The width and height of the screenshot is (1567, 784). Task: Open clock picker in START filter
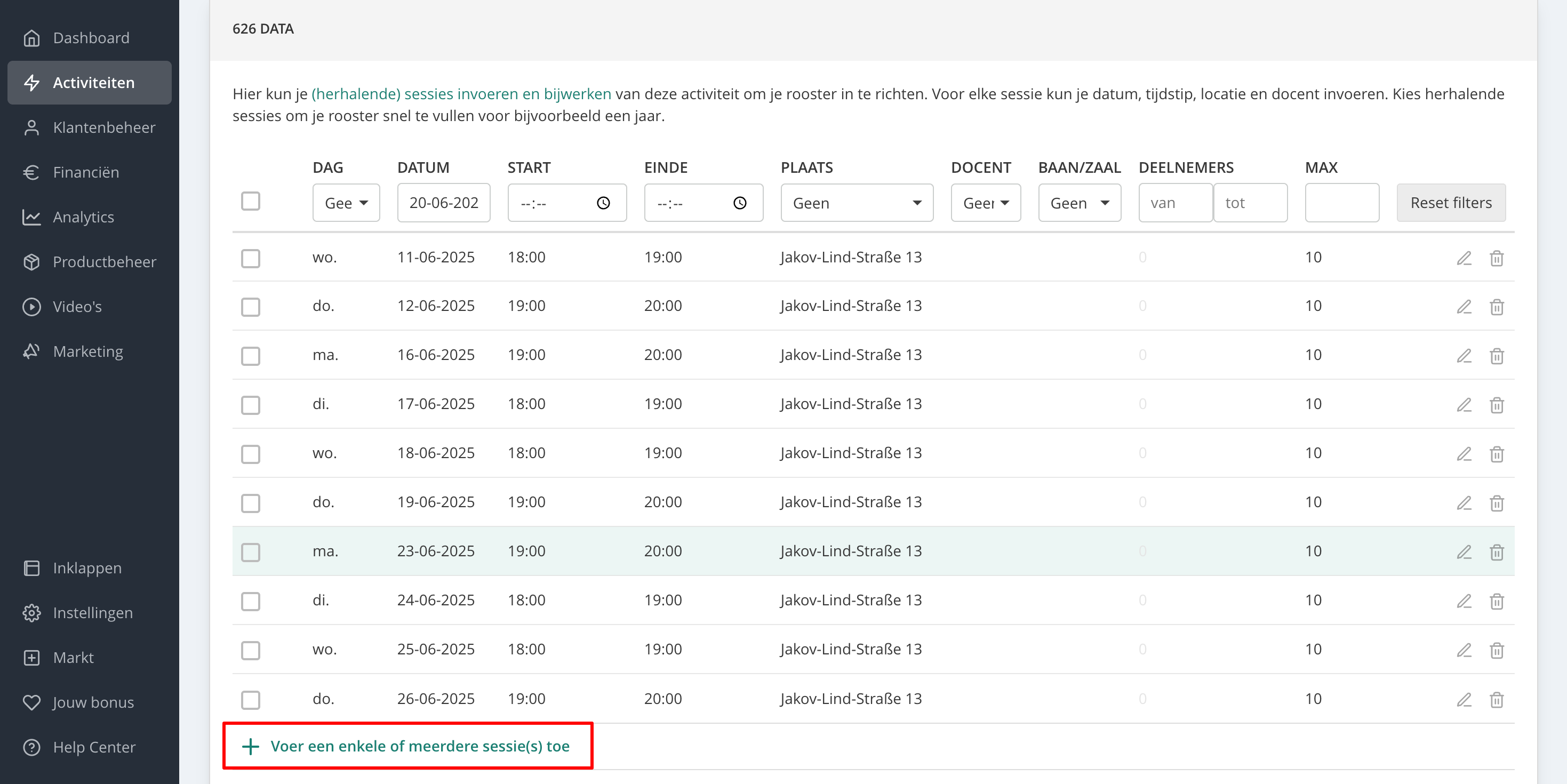[x=603, y=203]
